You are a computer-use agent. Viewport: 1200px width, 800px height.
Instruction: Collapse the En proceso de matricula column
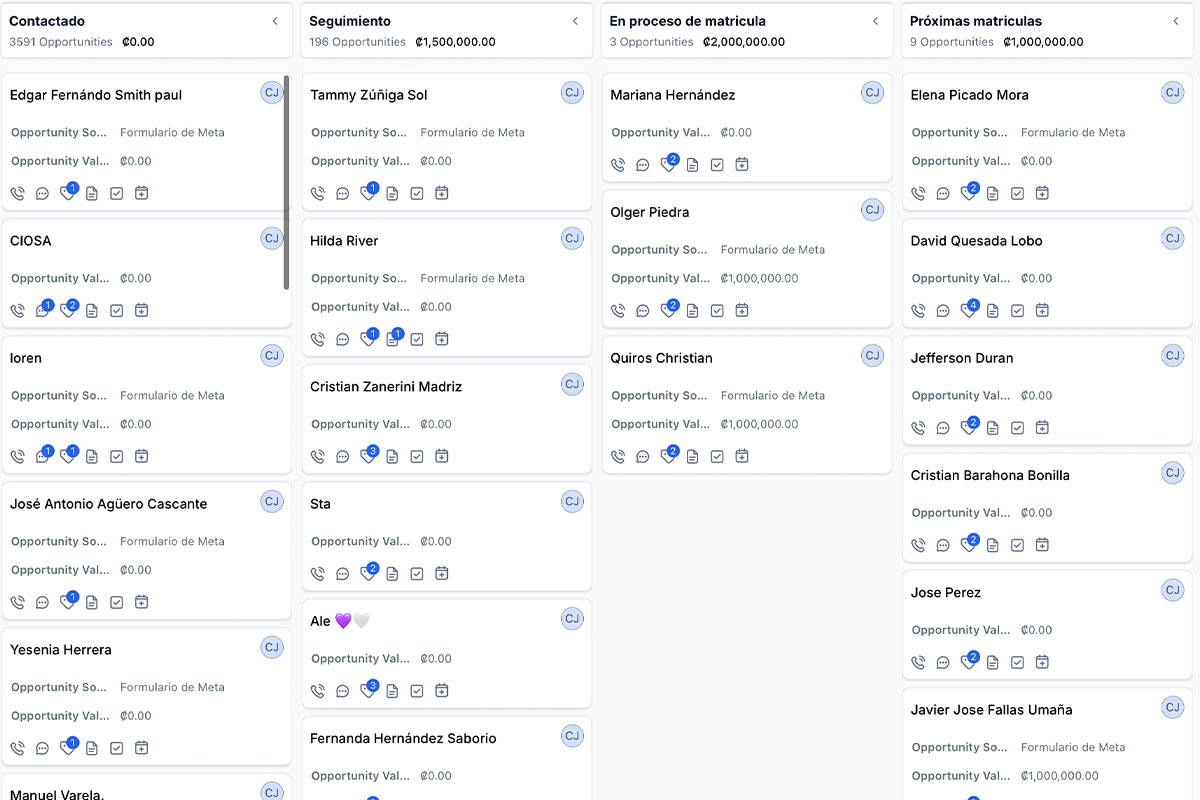click(x=875, y=21)
